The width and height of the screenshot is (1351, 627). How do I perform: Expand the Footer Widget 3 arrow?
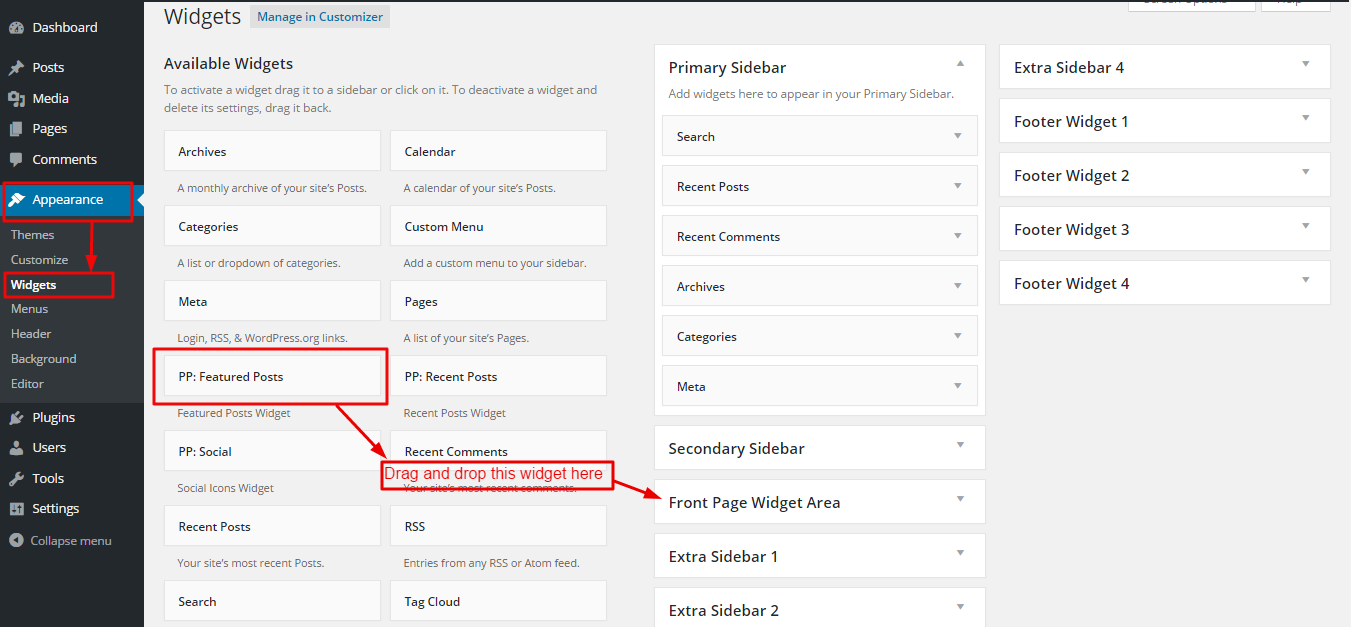pos(1305,226)
